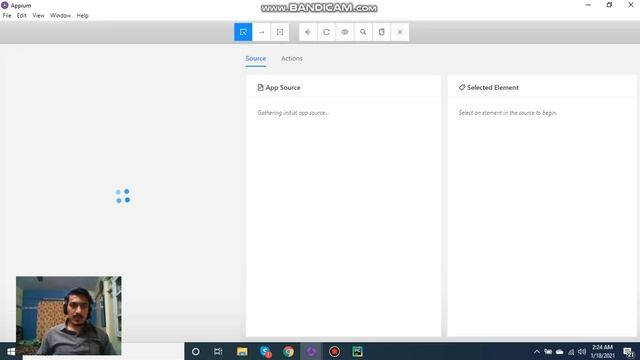Open the View menu

coord(38,16)
